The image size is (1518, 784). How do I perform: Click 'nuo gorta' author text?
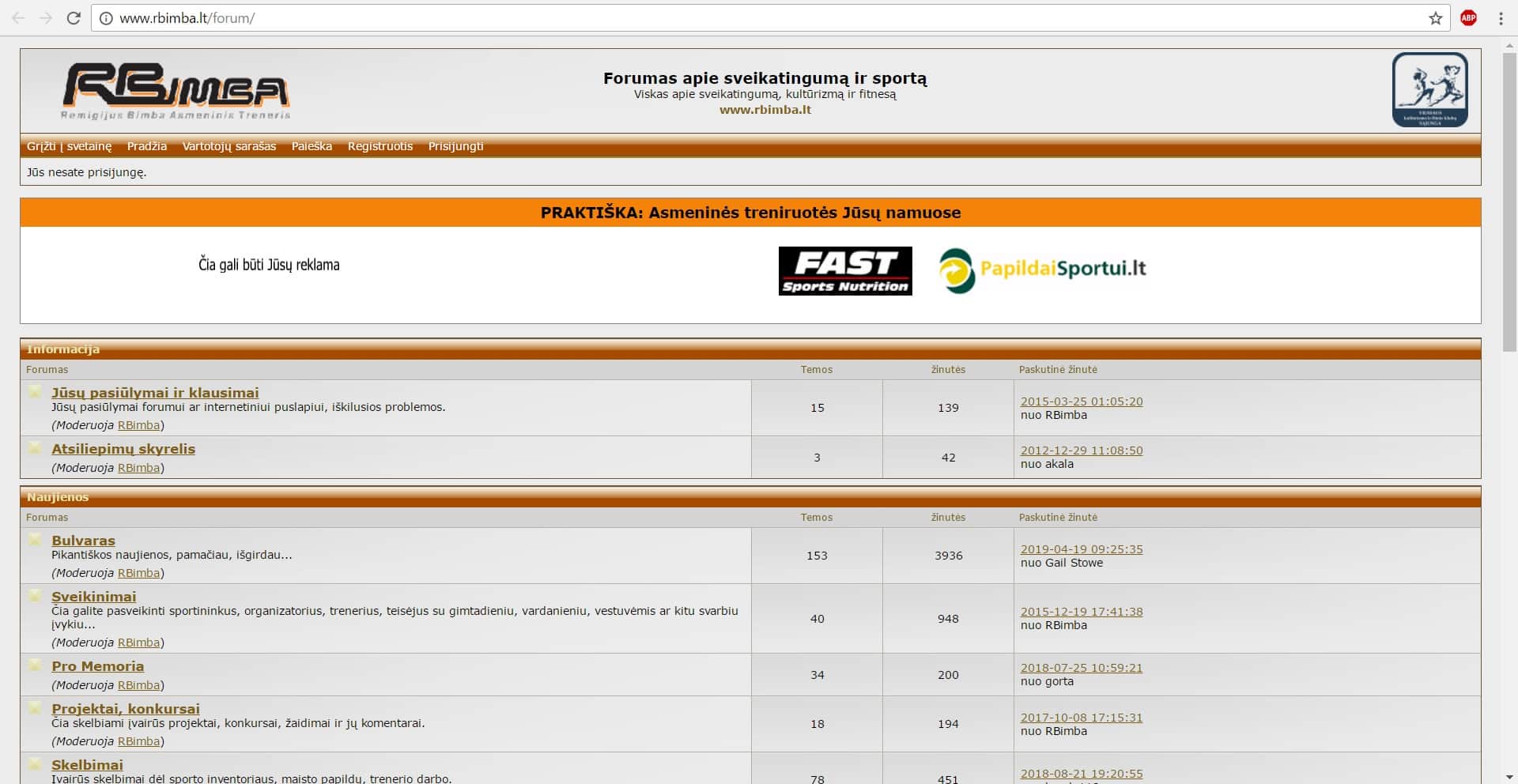click(1047, 681)
